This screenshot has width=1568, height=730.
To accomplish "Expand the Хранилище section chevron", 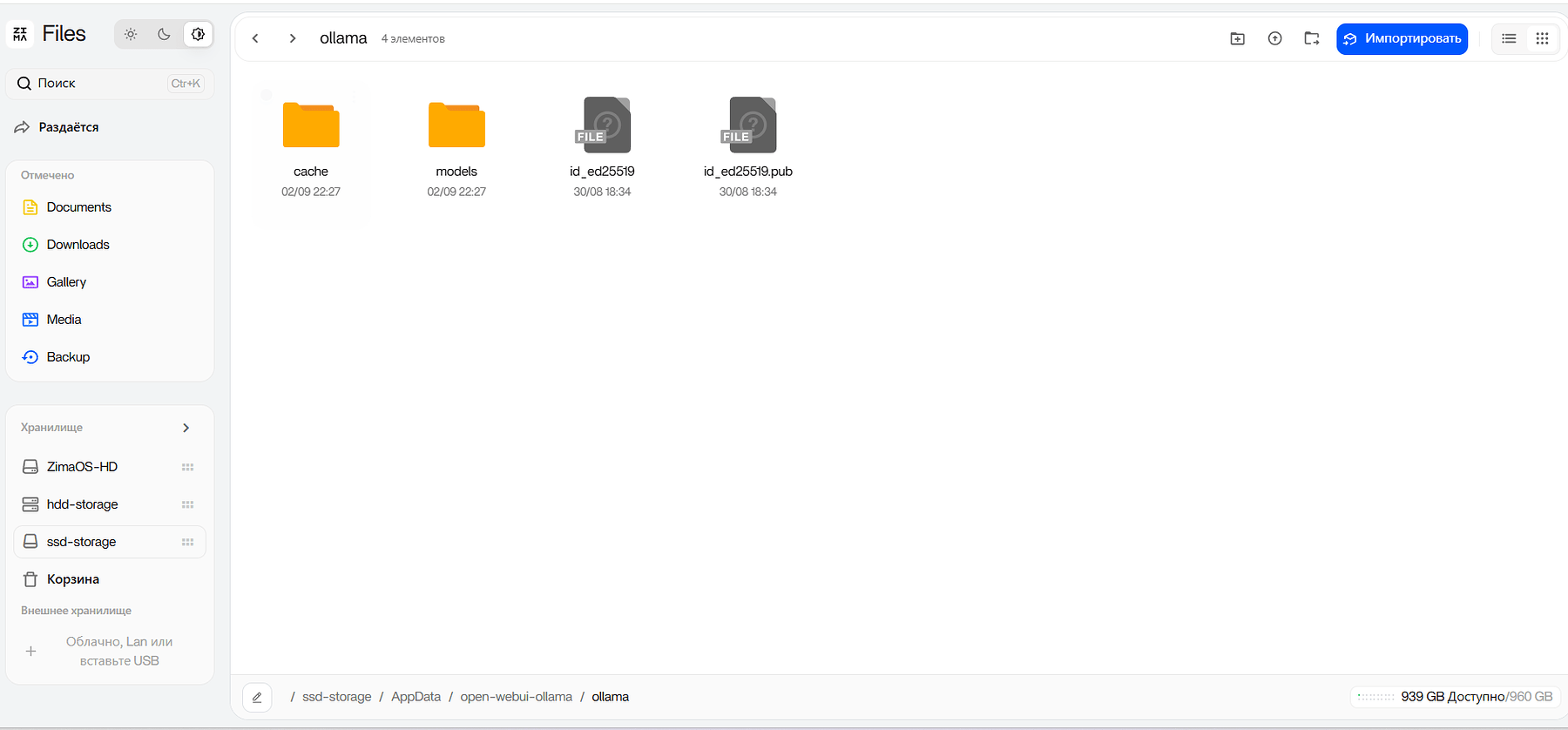I will 186,428.
